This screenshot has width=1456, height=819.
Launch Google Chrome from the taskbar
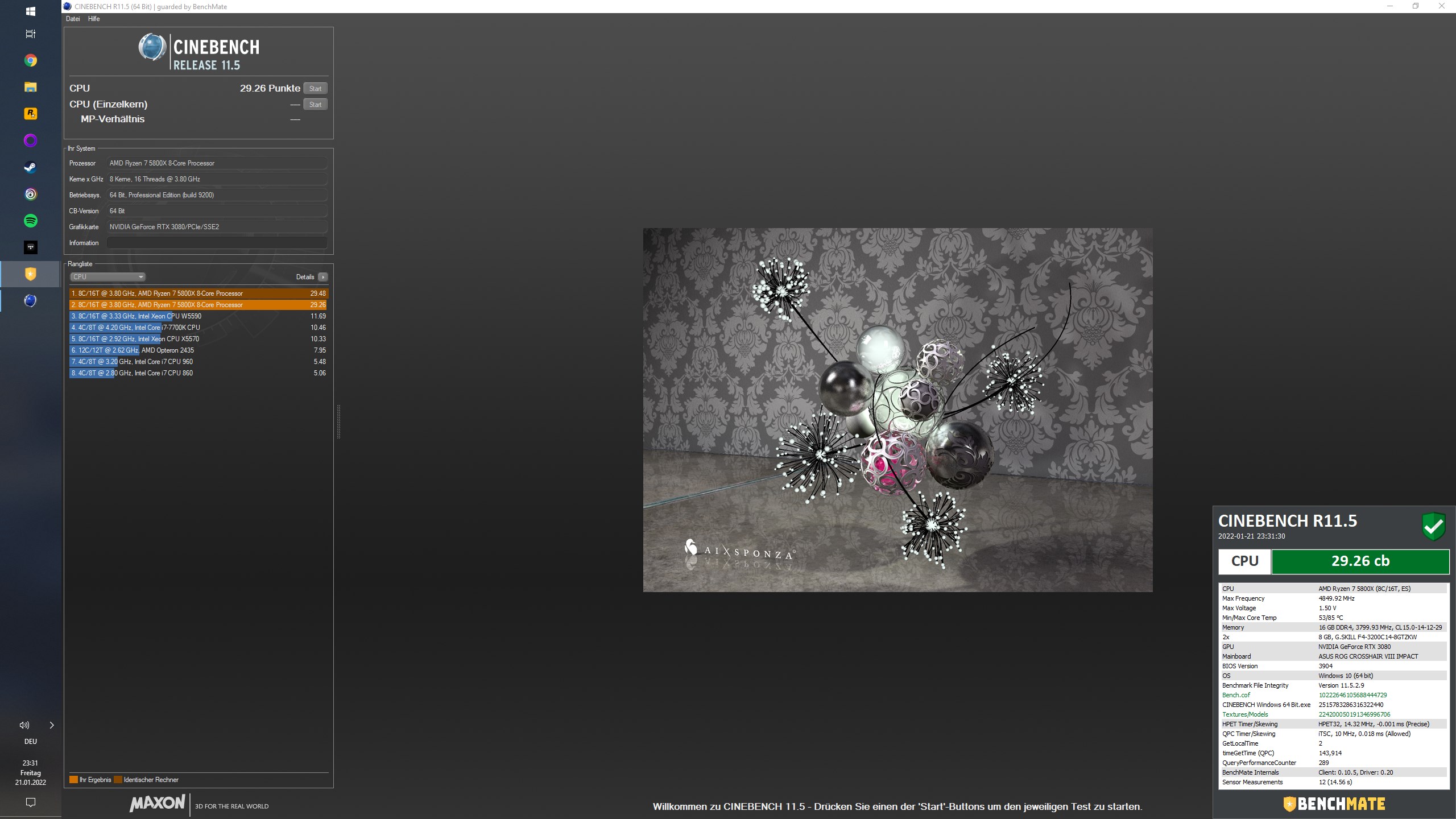click(x=31, y=60)
